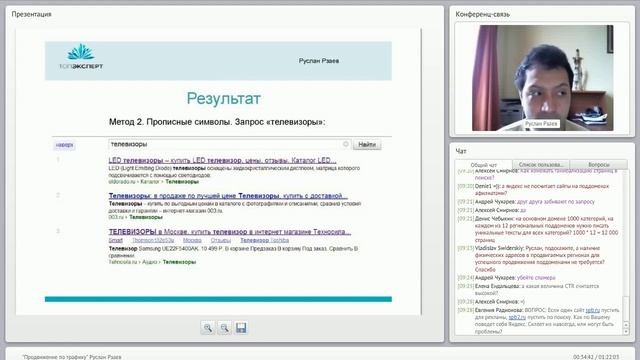
Task: Click the second magnifier zoom icon under the slide
Action: pos(224,328)
